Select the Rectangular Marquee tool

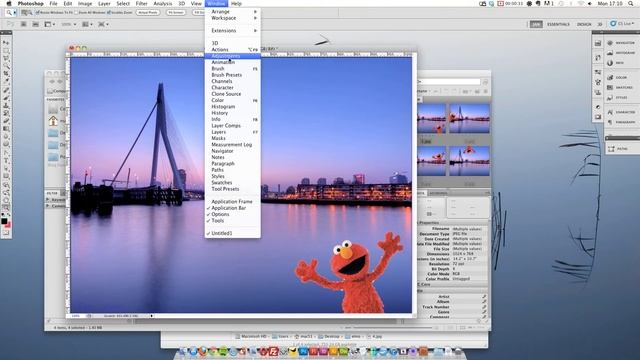coord(6,51)
